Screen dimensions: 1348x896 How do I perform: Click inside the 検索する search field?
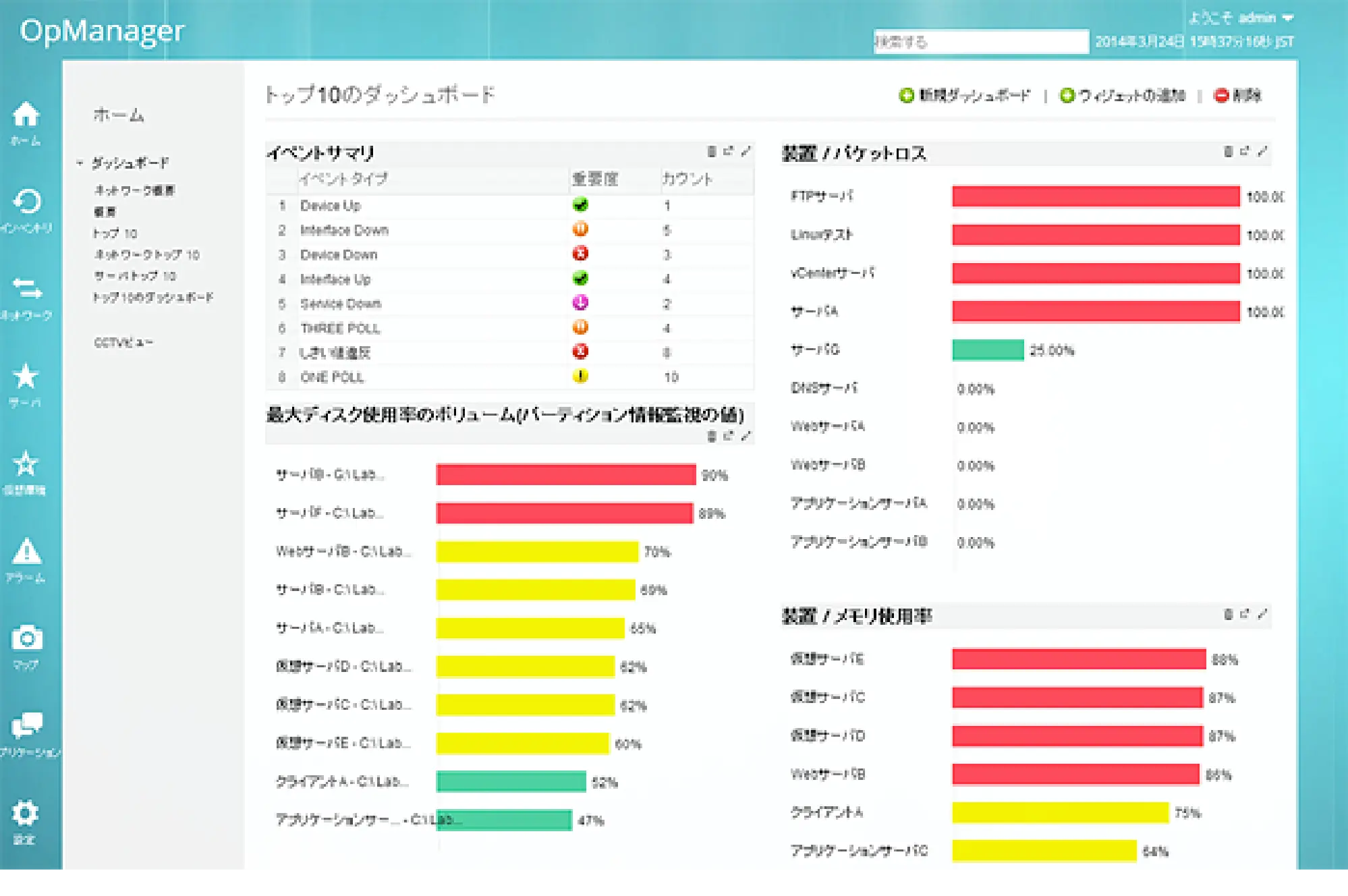tap(982, 42)
